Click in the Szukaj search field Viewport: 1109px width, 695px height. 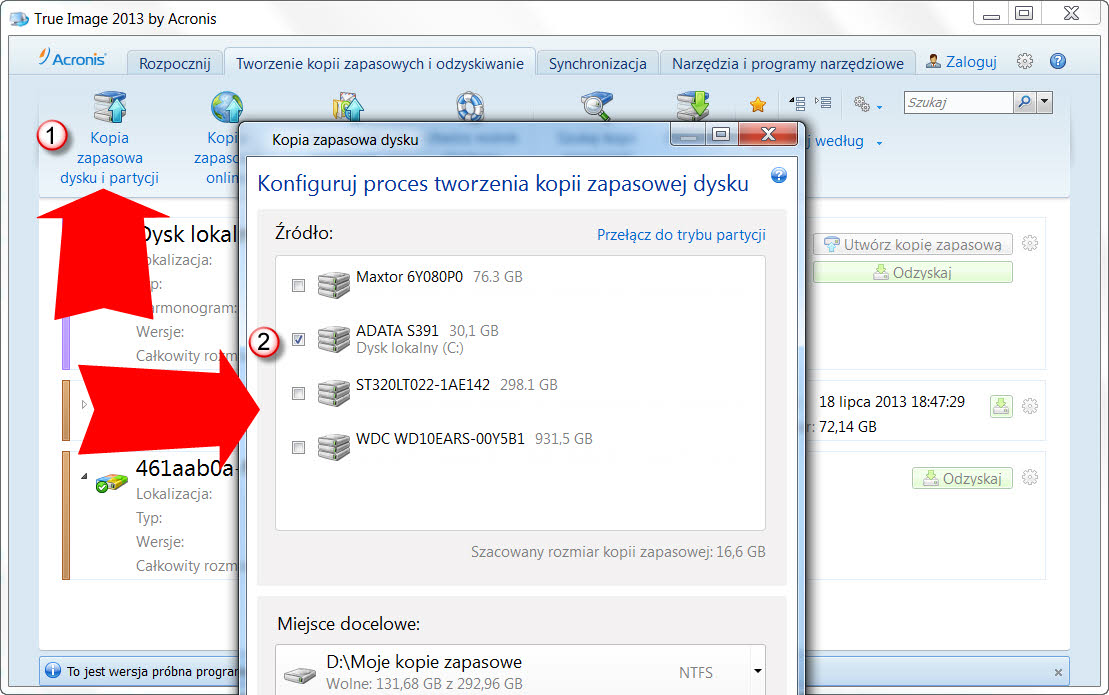958,103
